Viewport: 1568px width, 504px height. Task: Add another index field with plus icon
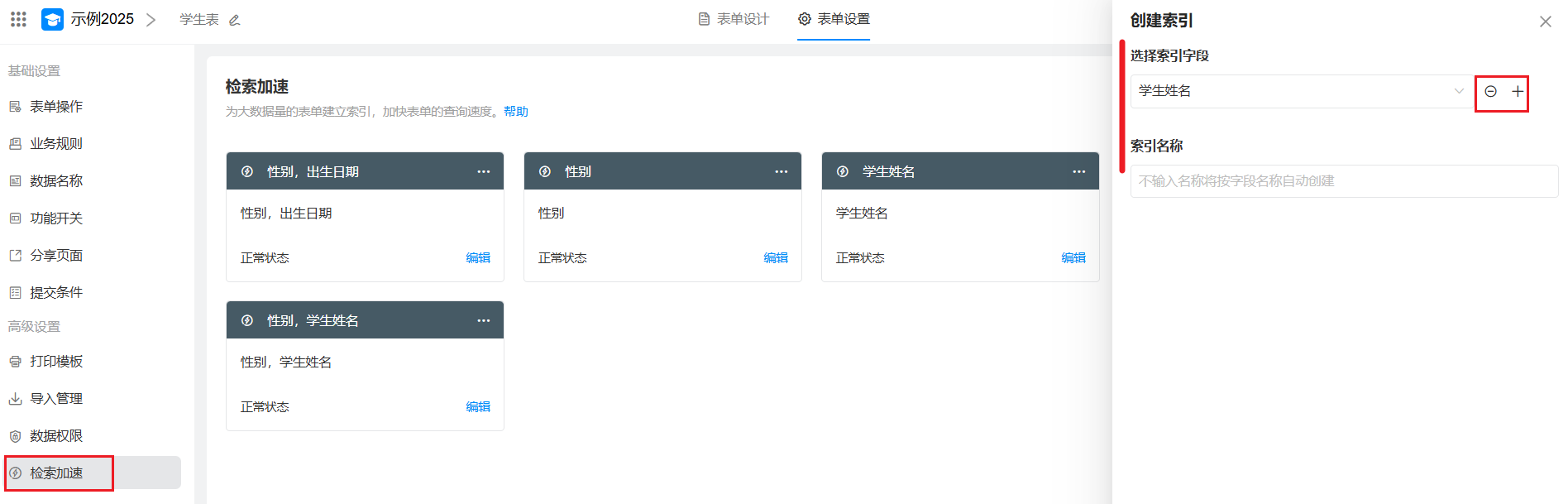1518,92
